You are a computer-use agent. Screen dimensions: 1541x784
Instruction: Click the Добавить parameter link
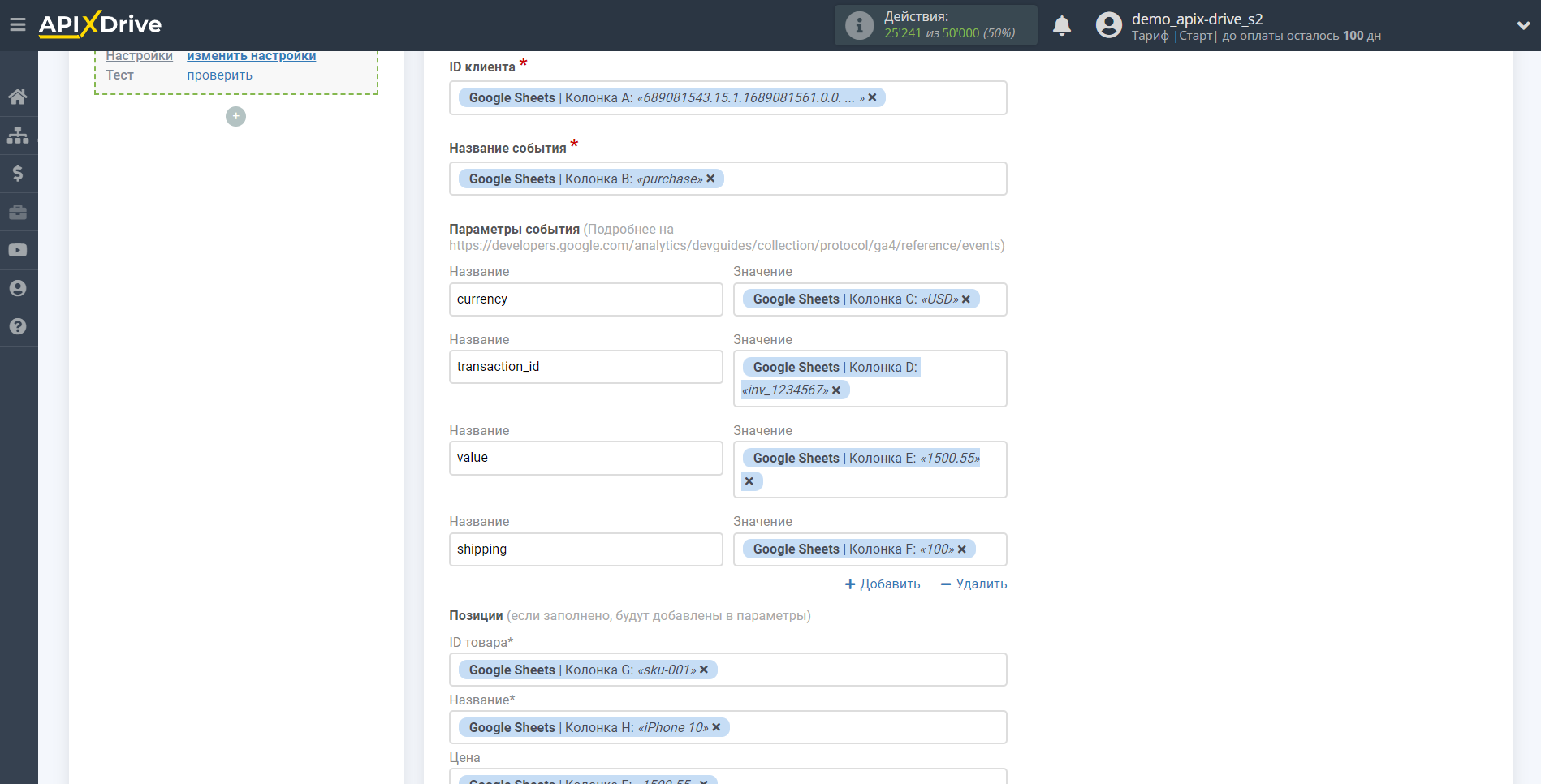click(883, 584)
